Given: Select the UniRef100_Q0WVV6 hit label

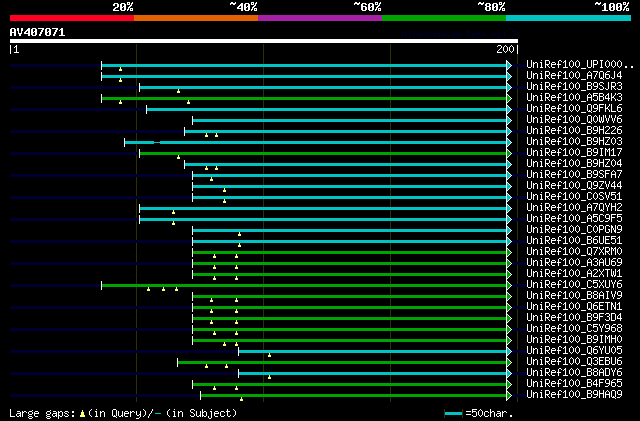Looking at the screenshot, I should click(574, 120).
